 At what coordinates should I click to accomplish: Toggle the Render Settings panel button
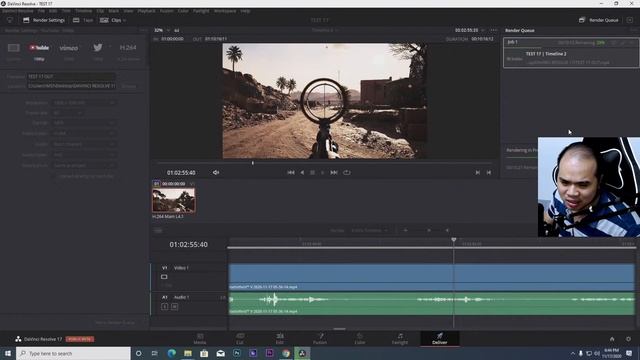(x=44, y=20)
